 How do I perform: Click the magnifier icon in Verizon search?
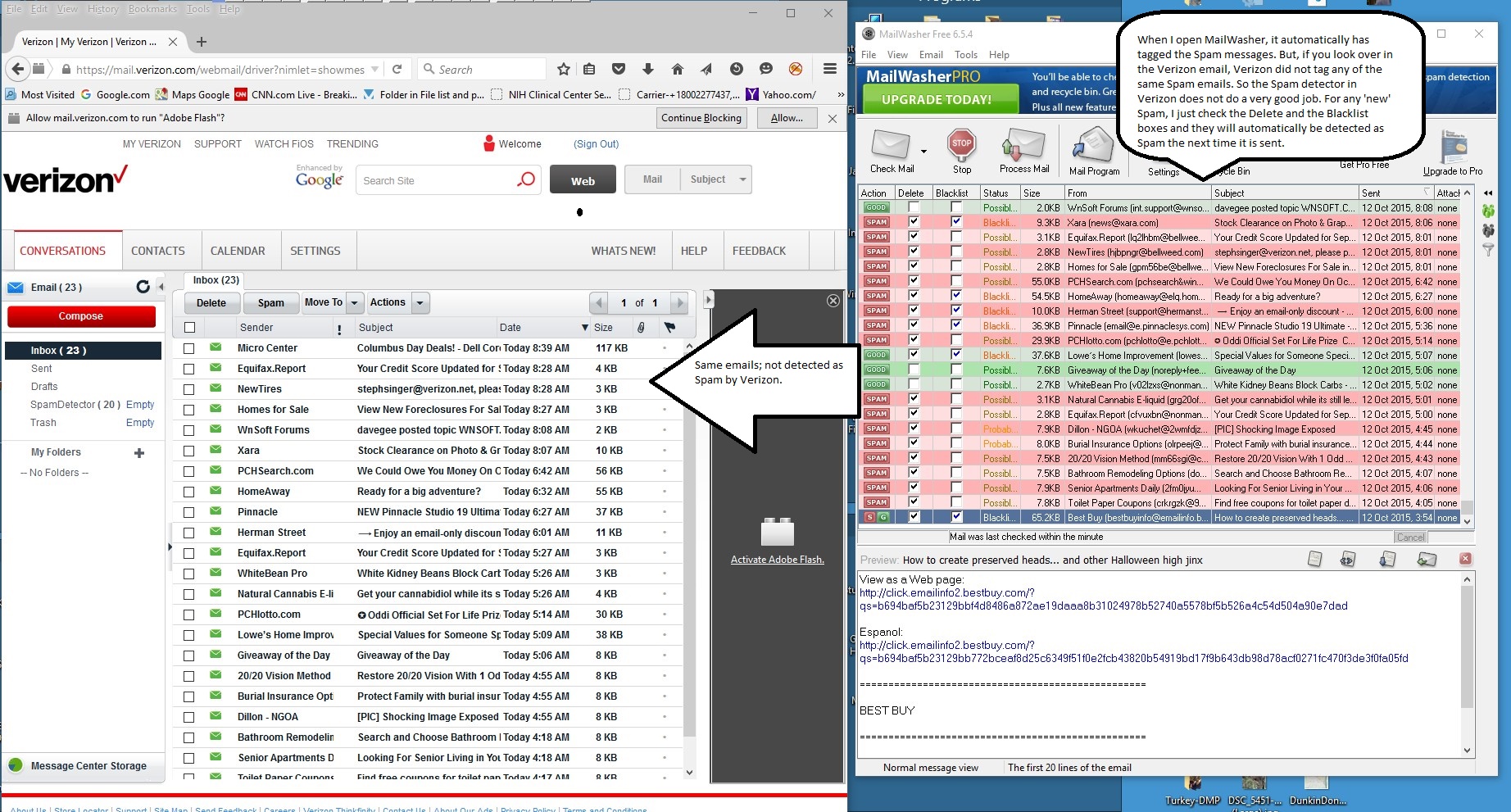(x=526, y=179)
